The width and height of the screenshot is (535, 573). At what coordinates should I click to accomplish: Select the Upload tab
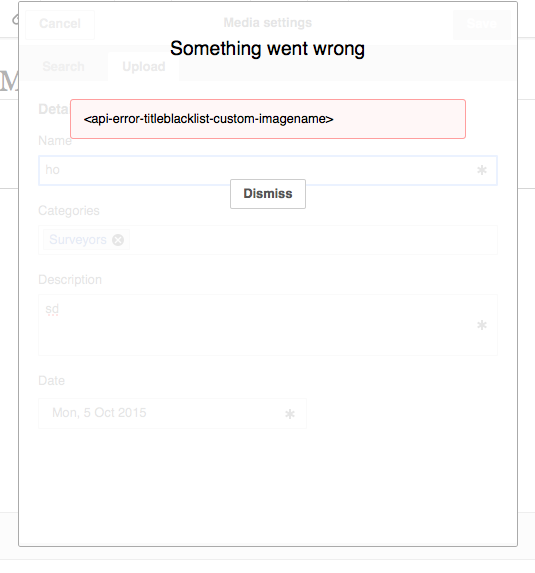pos(144,67)
